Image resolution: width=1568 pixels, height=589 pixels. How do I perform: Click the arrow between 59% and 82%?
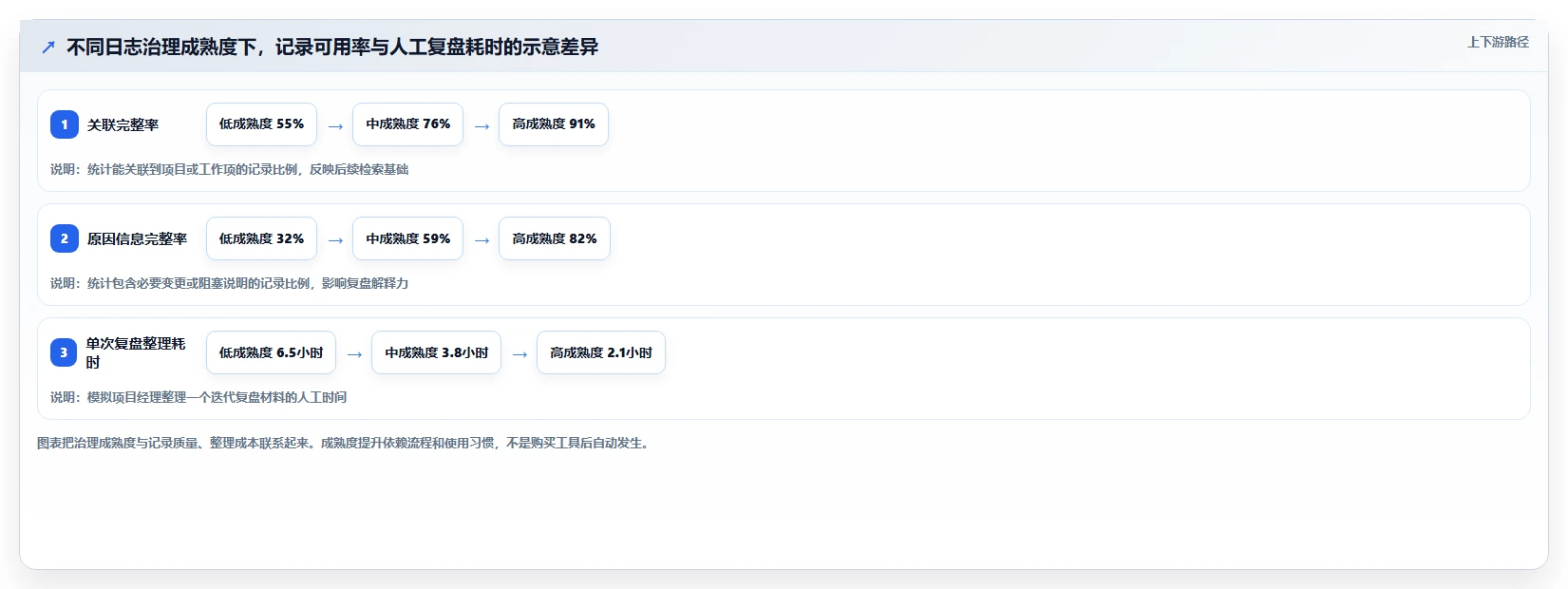point(482,239)
